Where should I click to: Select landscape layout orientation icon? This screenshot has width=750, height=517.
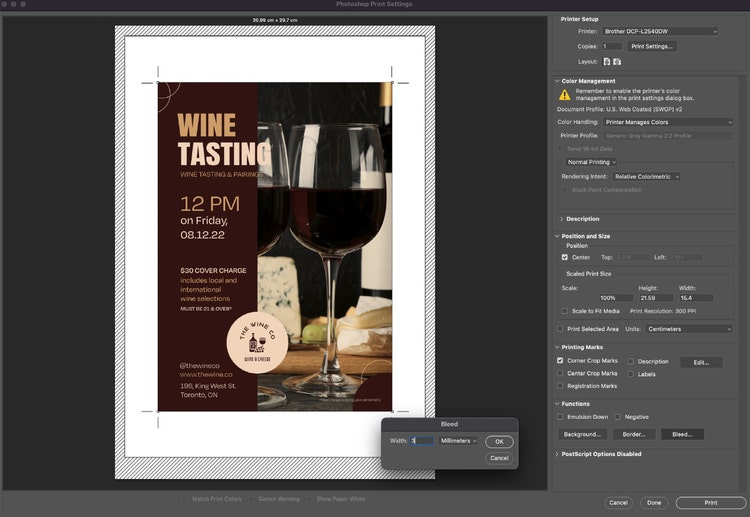pos(617,61)
